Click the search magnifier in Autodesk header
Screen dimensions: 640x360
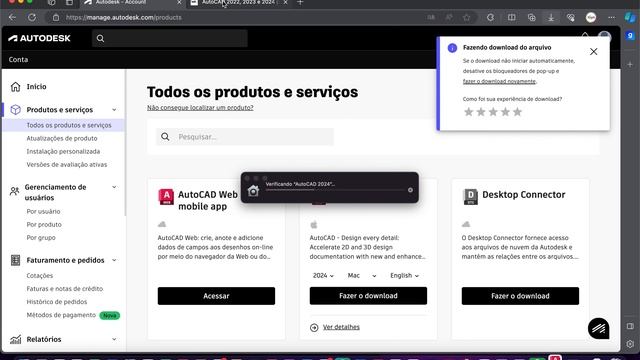coord(100,39)
